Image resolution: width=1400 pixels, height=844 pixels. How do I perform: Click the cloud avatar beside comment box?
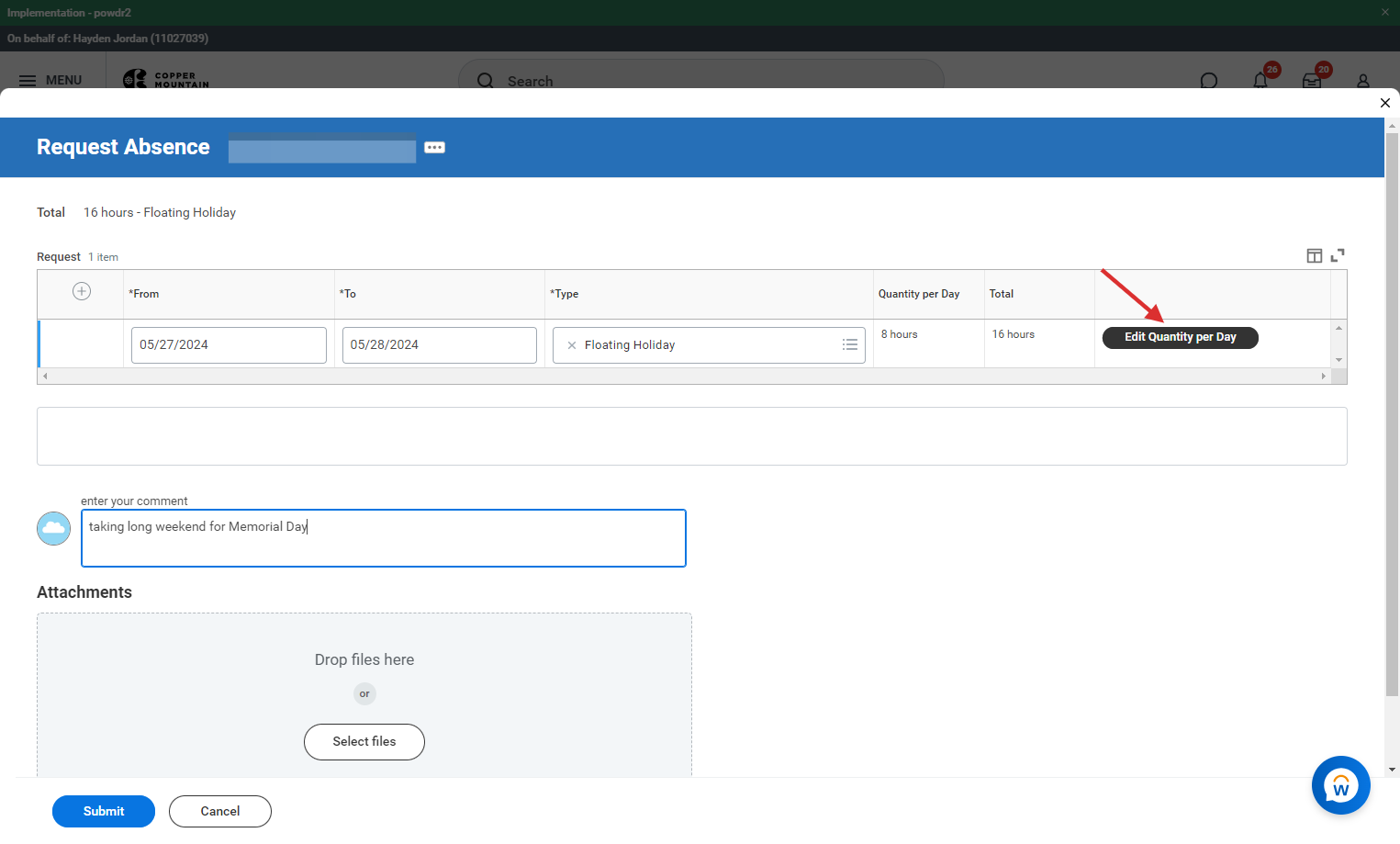coord(53,528)
